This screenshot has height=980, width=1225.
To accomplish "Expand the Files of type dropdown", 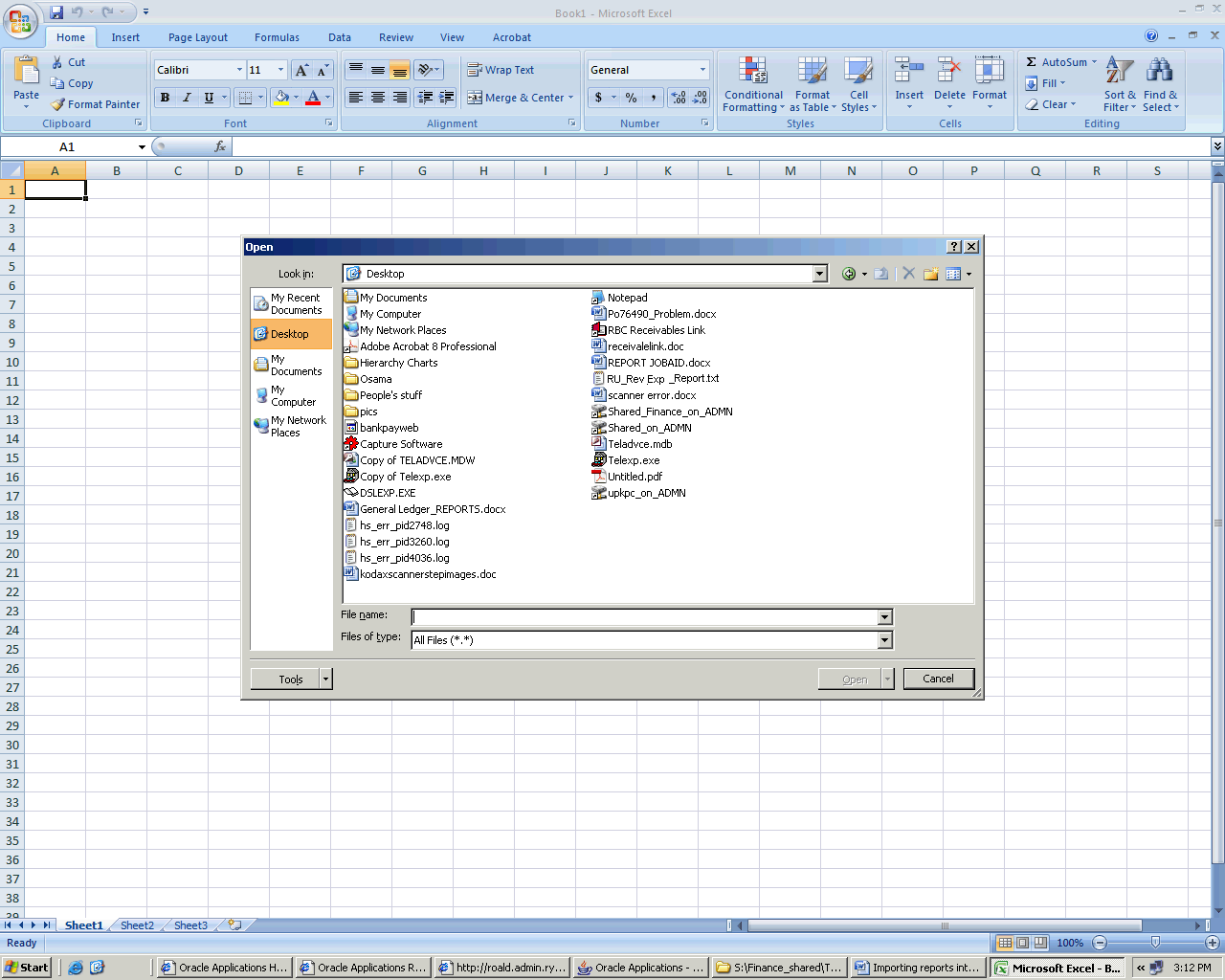I will [884, 640].
